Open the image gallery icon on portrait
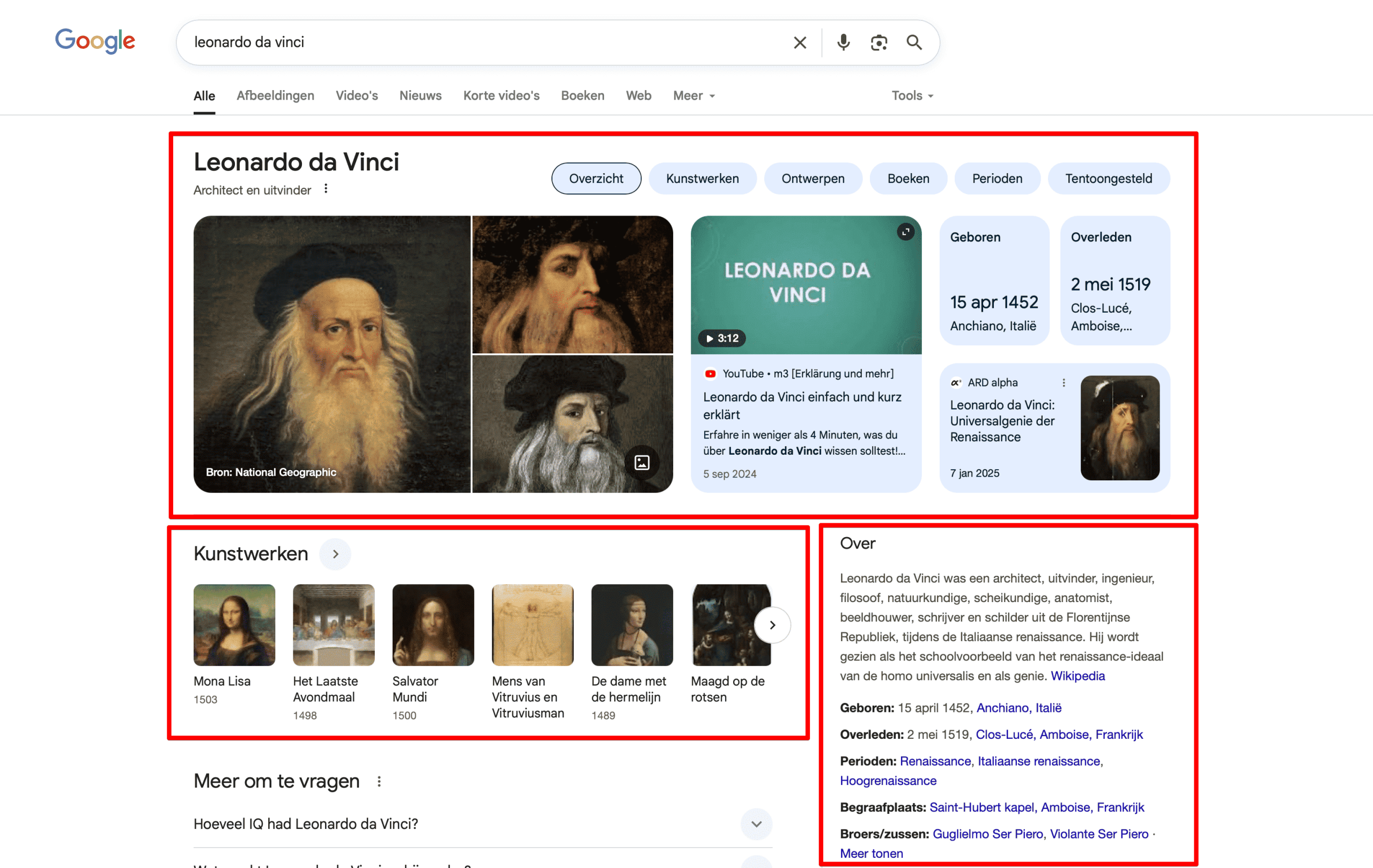This screenshot has height=868, width=1373. 642,462
